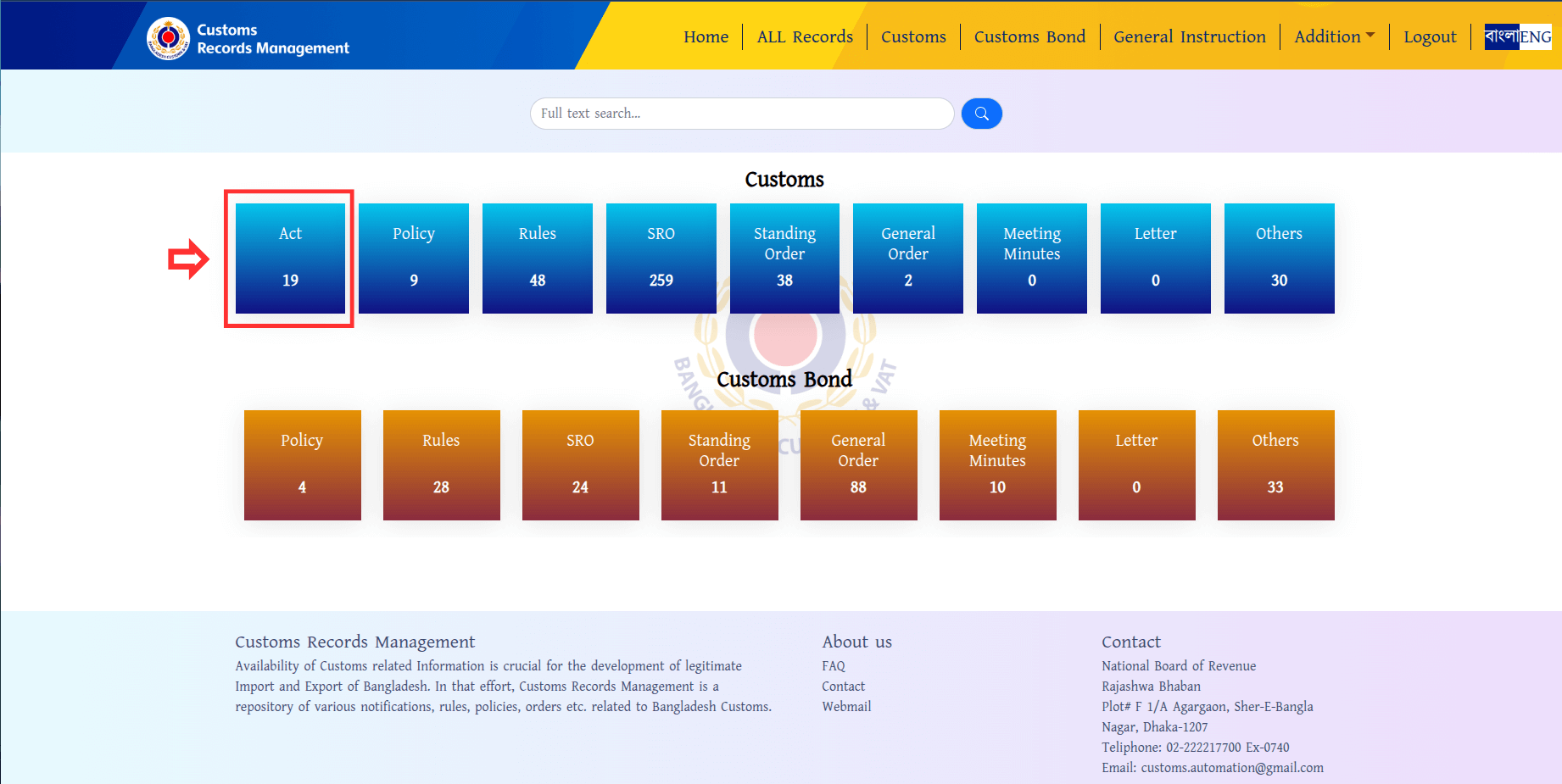This screenshot has height=784, width=1562.
Task: Go to ALL Records in navbar
Action: (x=805, y=36)
